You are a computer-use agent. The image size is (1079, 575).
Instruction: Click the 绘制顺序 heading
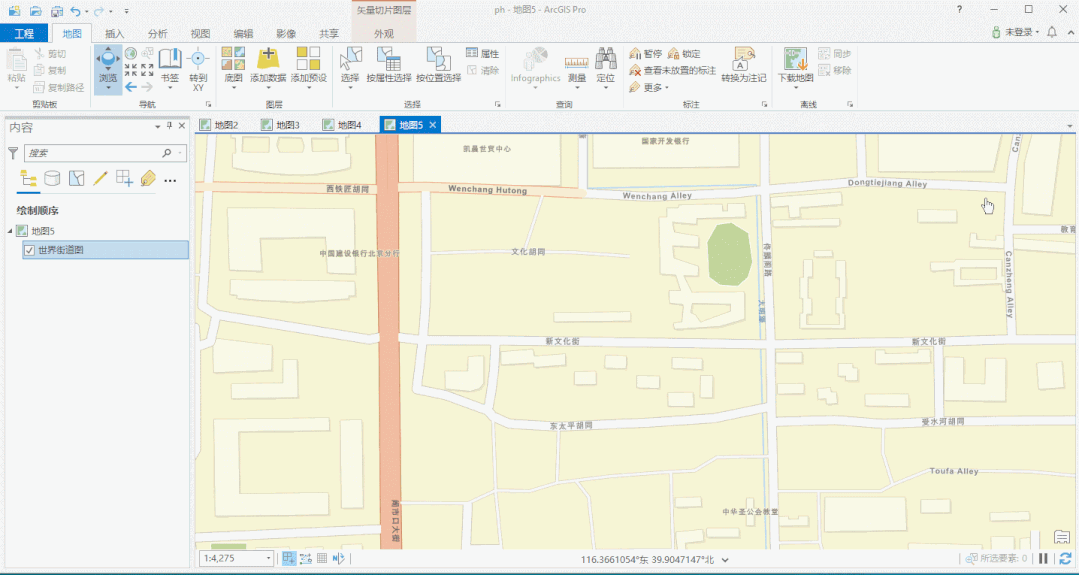(38, 211)
